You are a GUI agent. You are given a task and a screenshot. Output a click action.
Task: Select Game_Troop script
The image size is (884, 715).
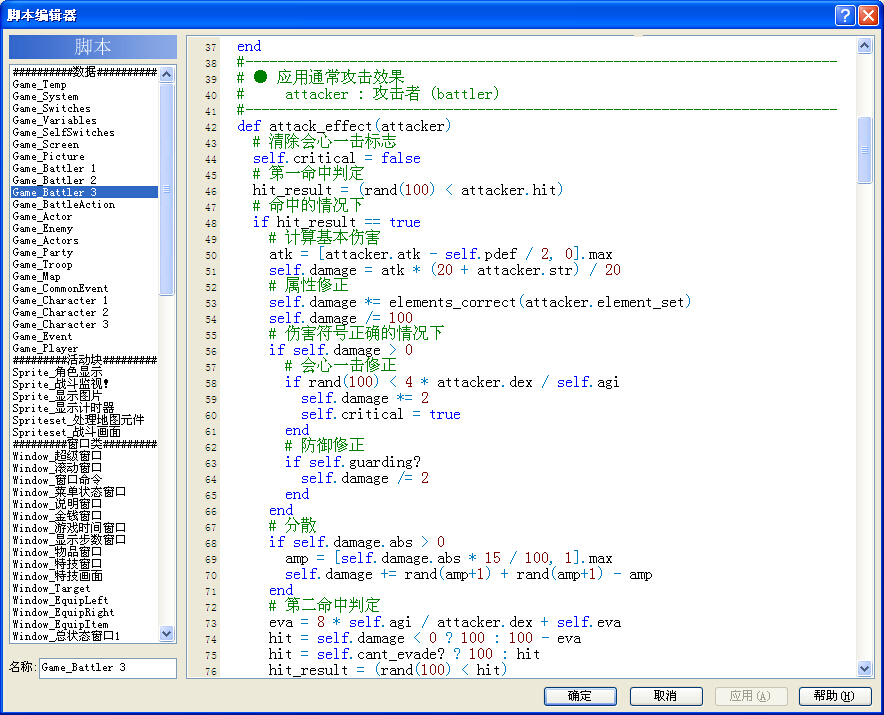85,264
